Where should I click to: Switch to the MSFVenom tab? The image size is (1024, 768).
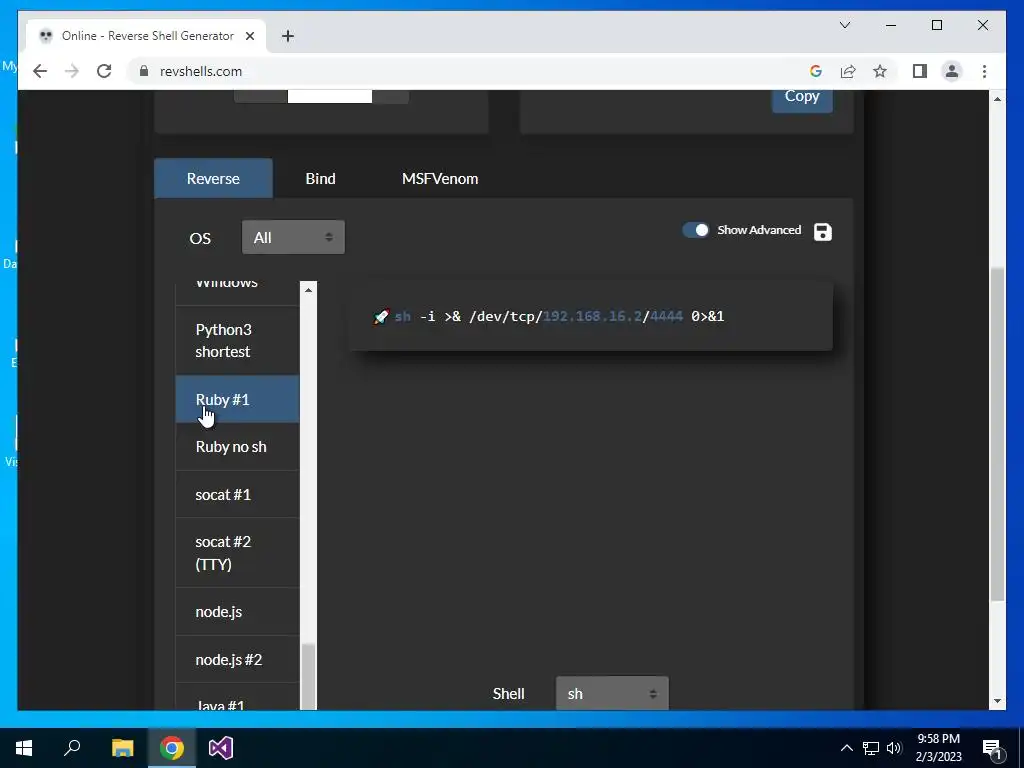point(440,178)
